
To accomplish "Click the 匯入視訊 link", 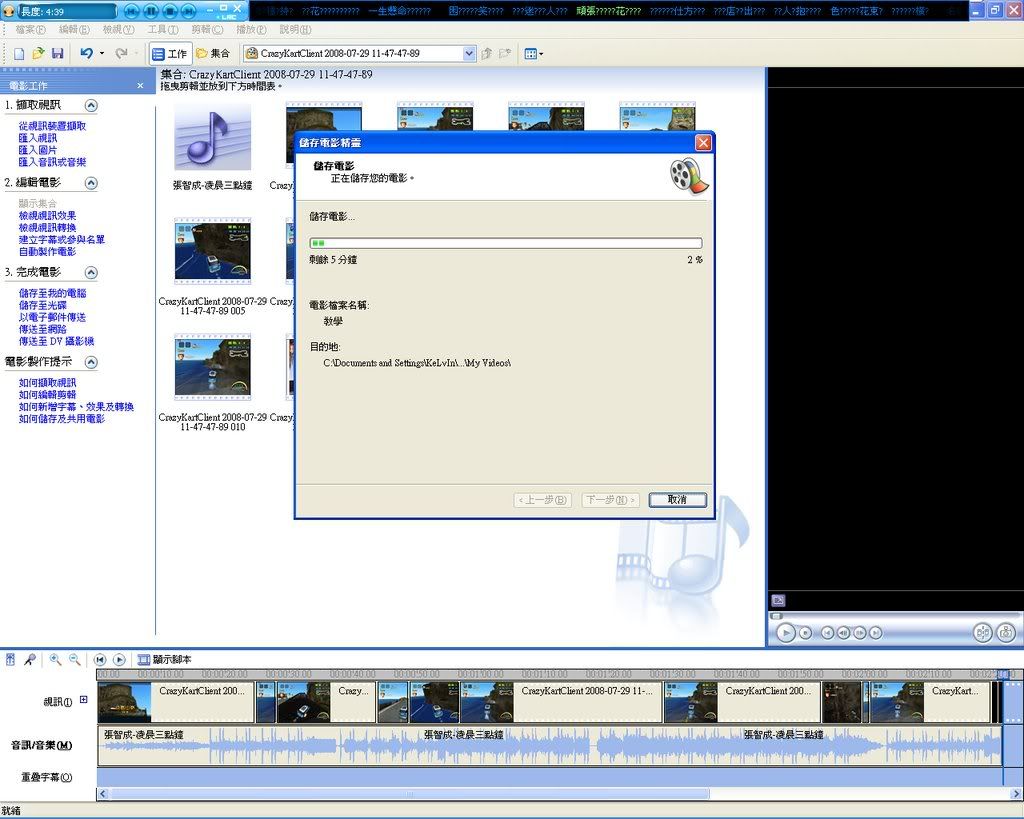I will pyautogui.click(x=38, y=138).
